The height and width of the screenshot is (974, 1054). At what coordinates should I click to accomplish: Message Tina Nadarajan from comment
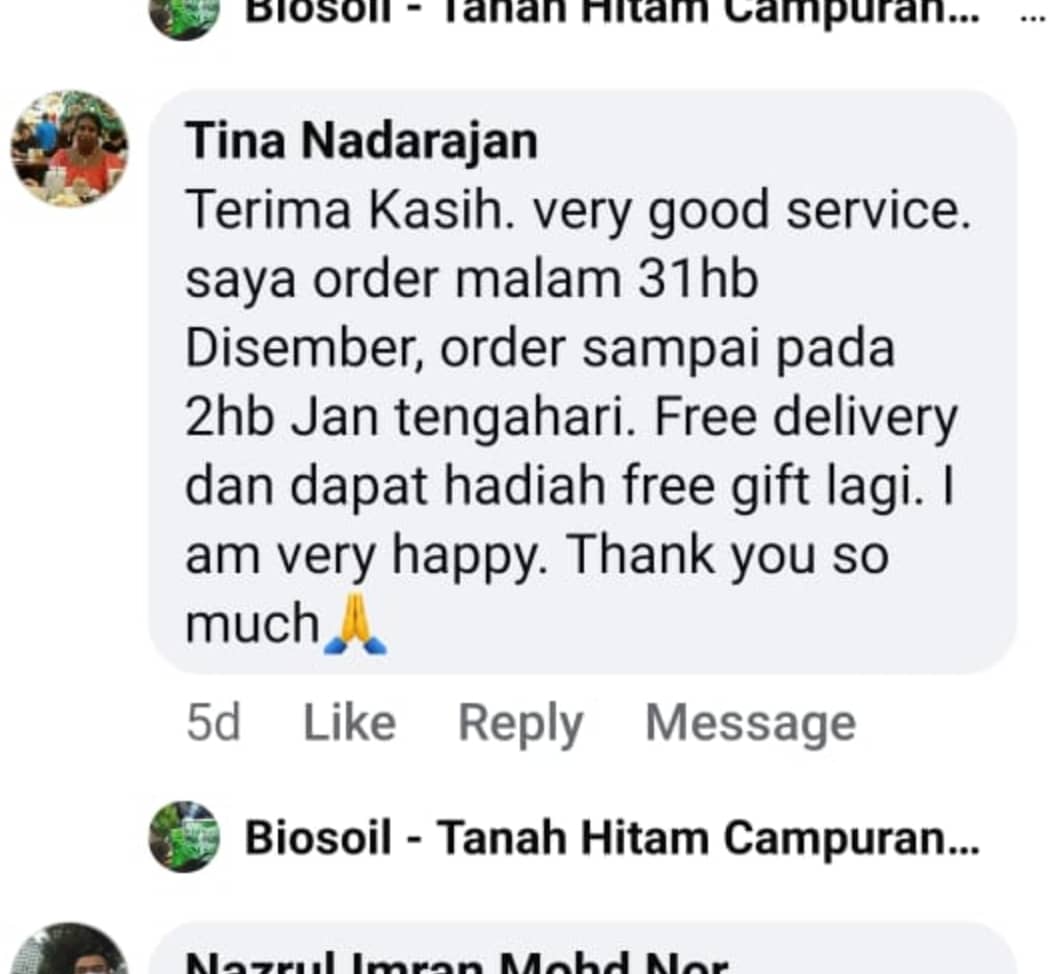750,724
